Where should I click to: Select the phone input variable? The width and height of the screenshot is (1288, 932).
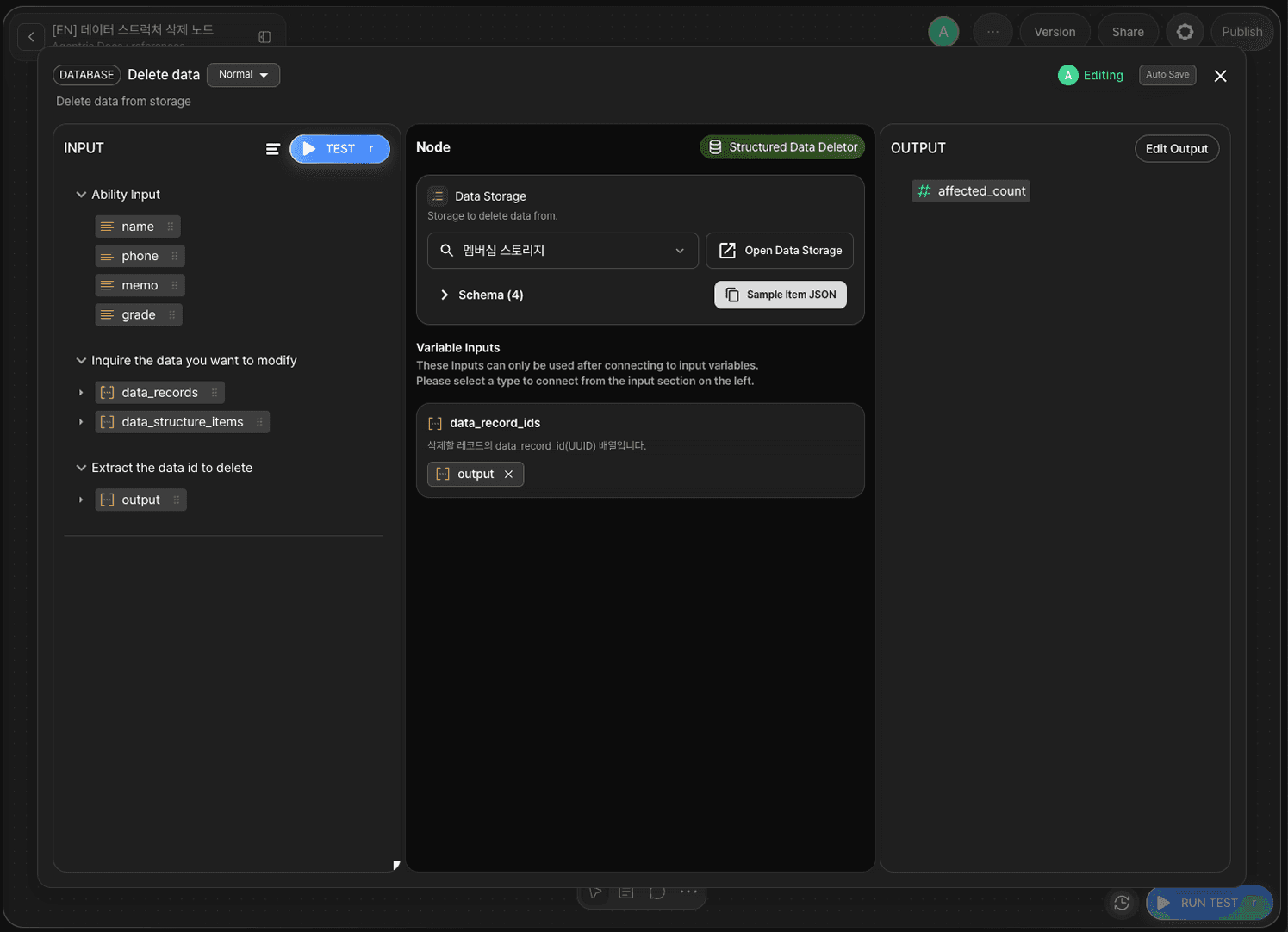coord(140,256)
